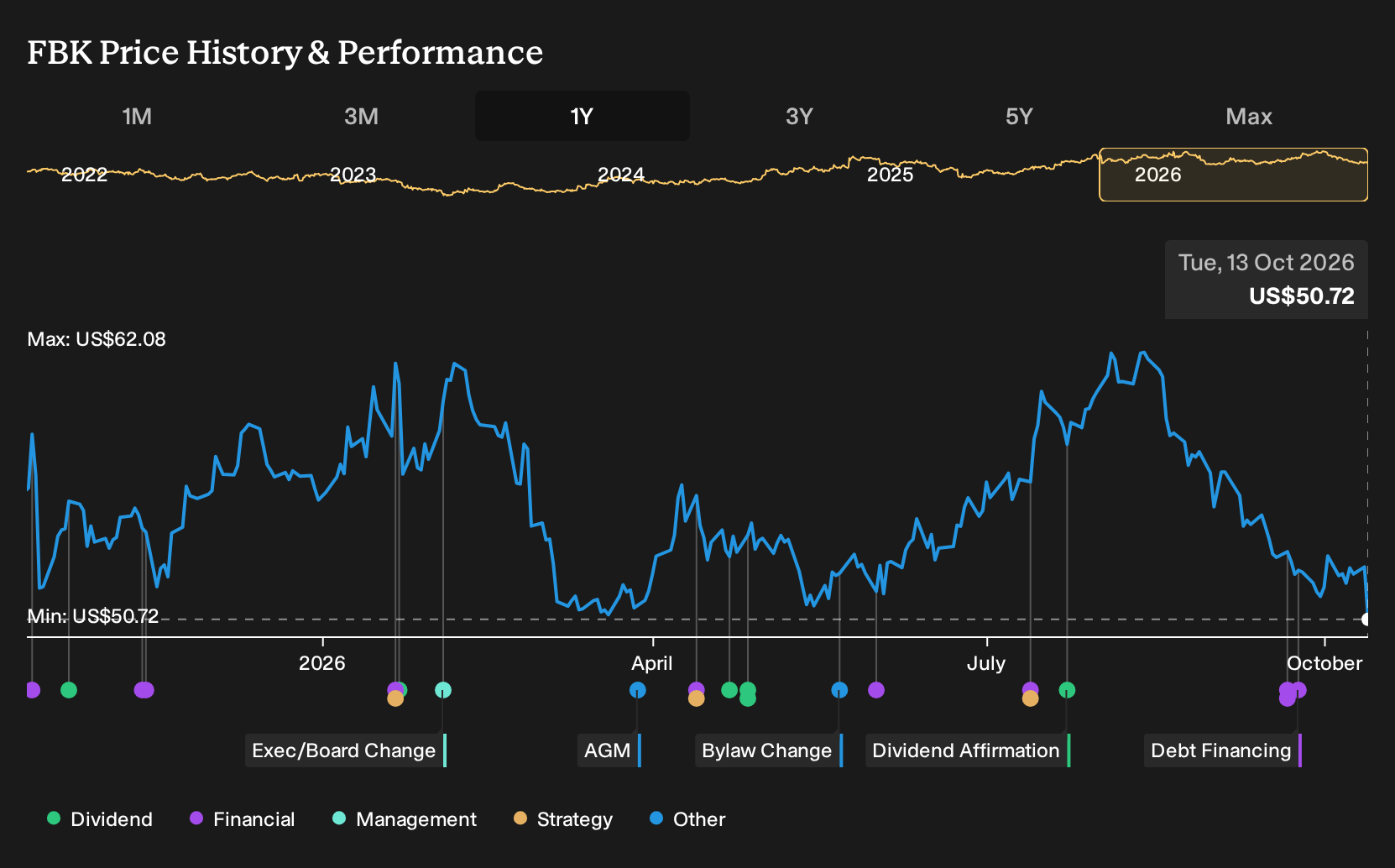Open the Exec/Board Change event label
Screen dimensions: 1395x868
346,750
